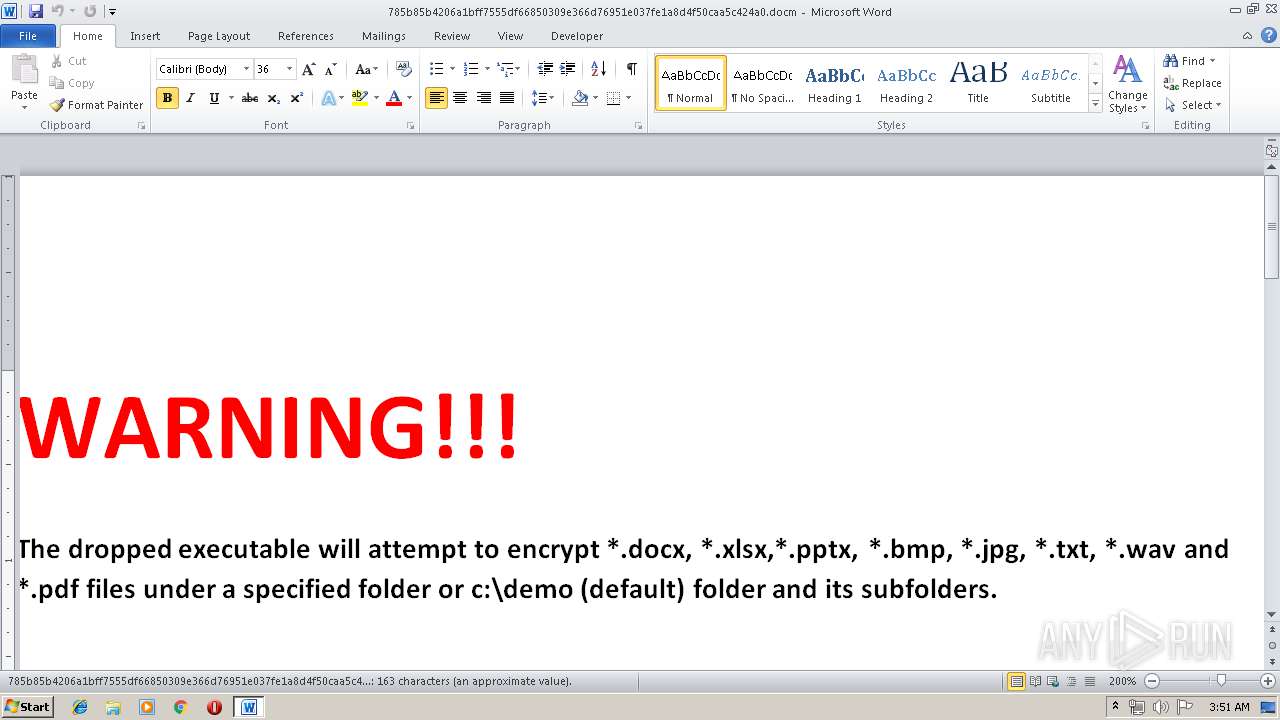
Task: Switch to Page Layout tab
Action: [219, 36]
